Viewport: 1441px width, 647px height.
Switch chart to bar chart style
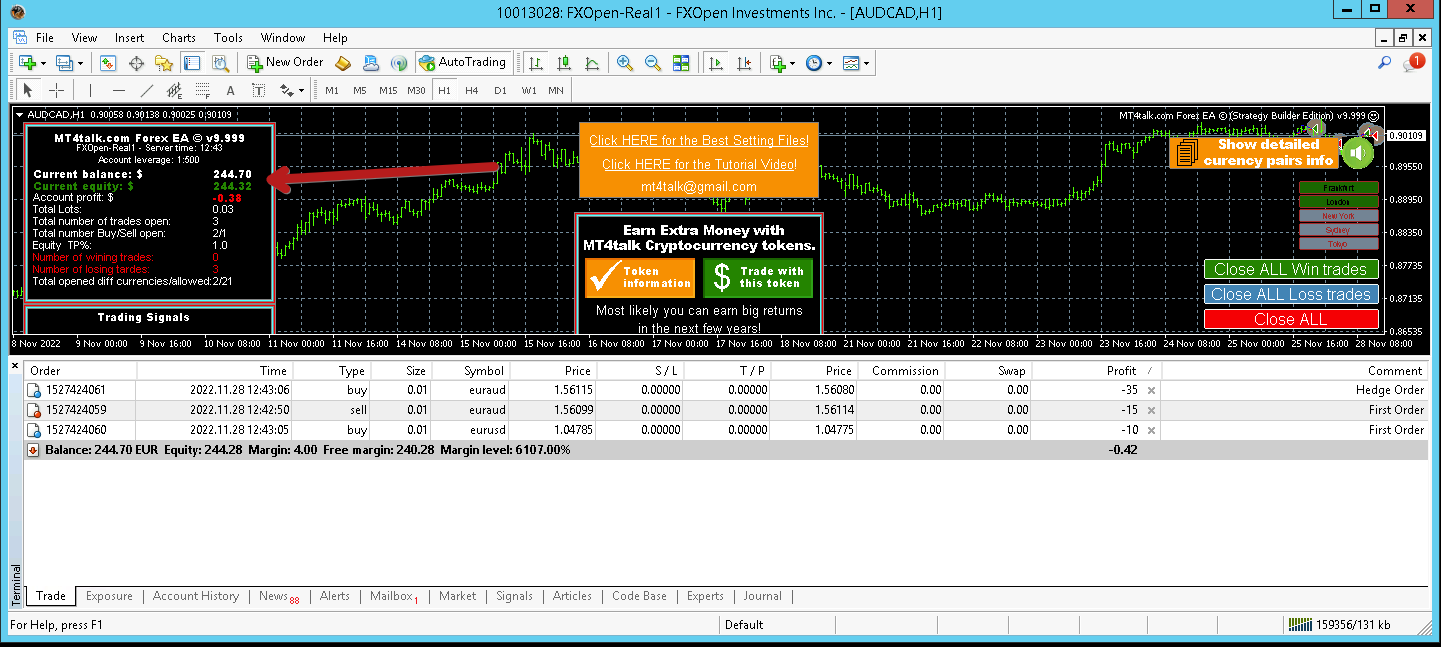536,62
